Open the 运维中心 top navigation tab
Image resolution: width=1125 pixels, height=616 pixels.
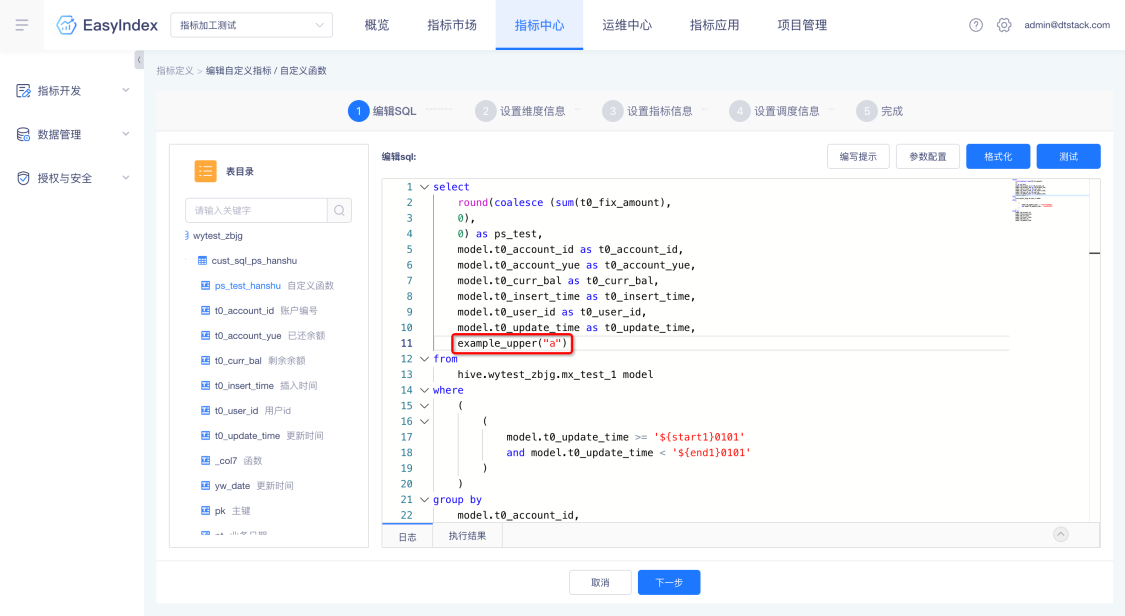point(627,25)
